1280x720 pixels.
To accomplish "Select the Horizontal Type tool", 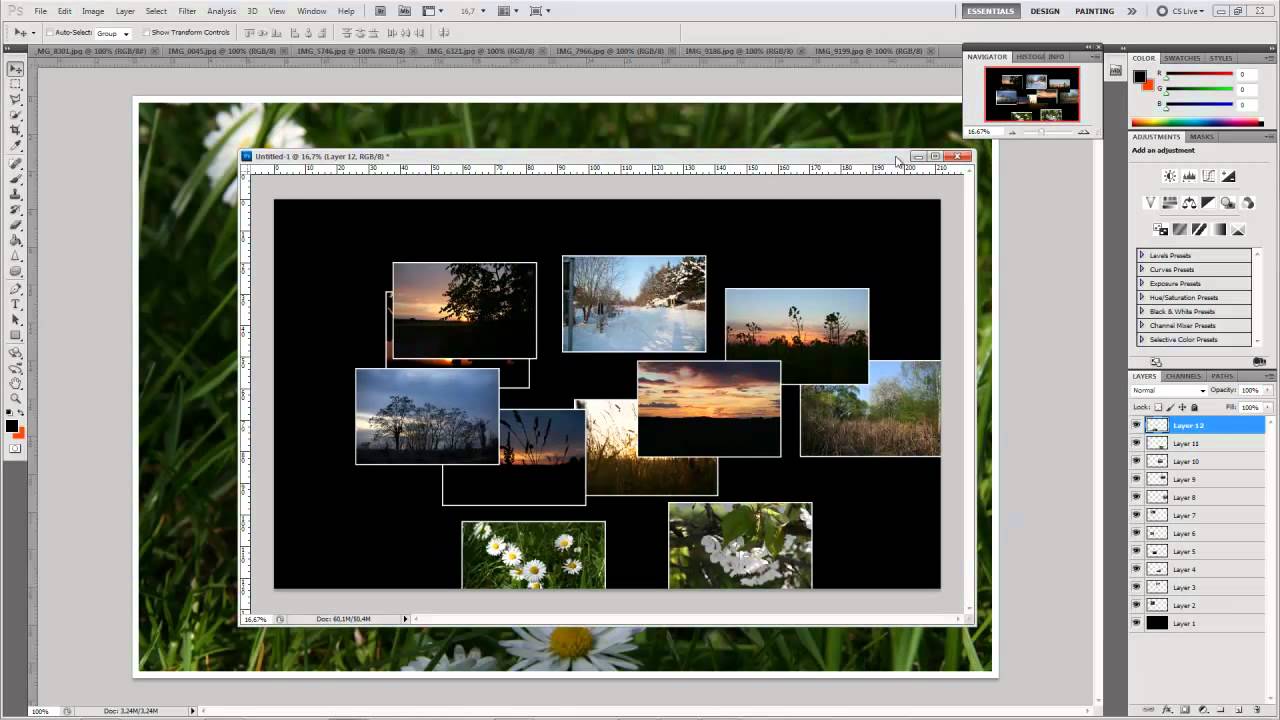I will 16,304.
